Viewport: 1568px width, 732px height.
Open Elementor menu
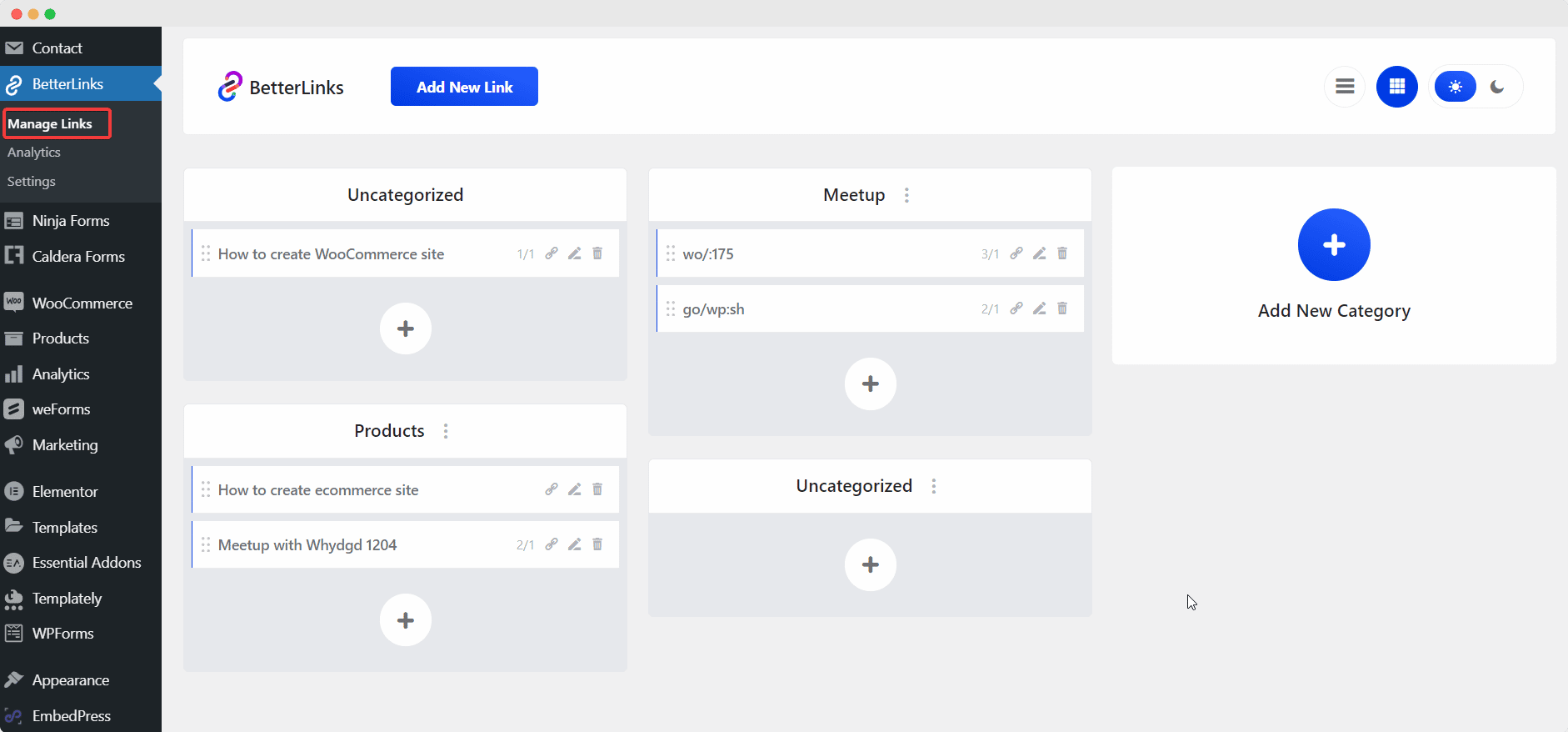pos(81,492)
